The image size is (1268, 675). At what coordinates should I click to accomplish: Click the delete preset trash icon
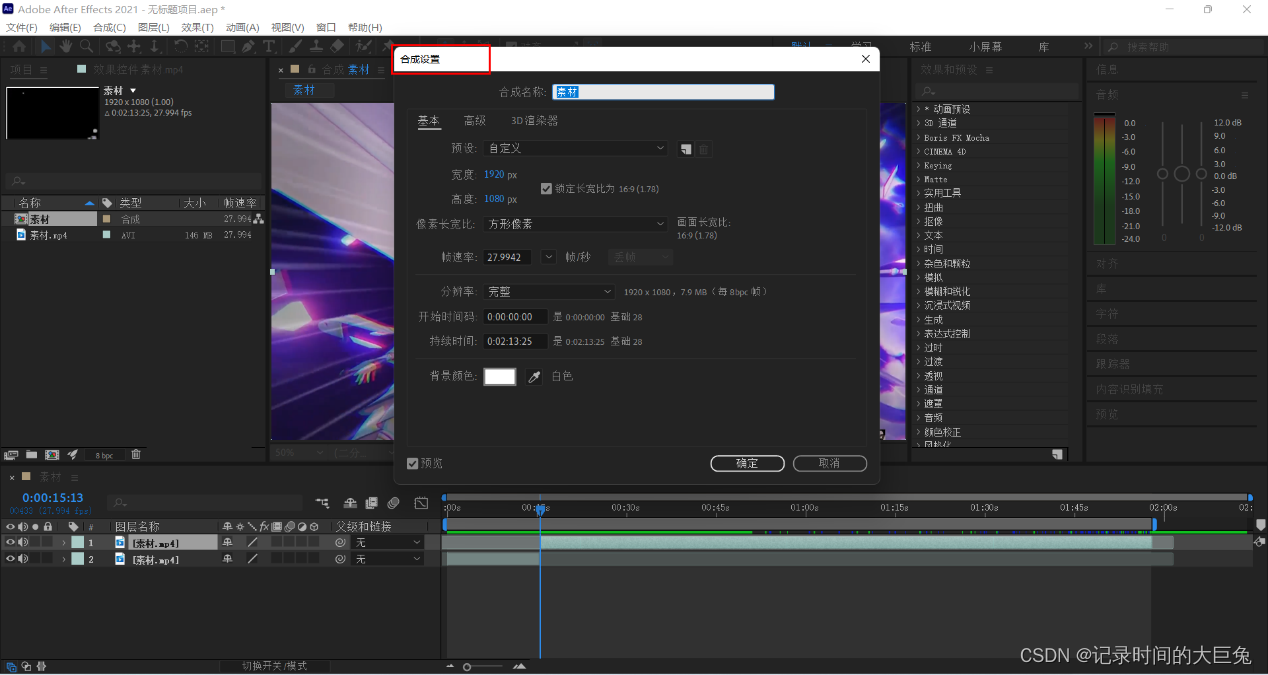coord(704,149)
